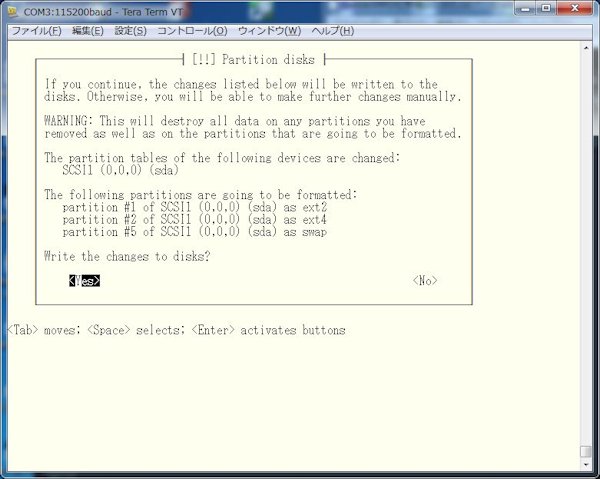Viewport: 600px width, 479px height.
Task: Open the 編集(E) menu
Action: [88, 31]
